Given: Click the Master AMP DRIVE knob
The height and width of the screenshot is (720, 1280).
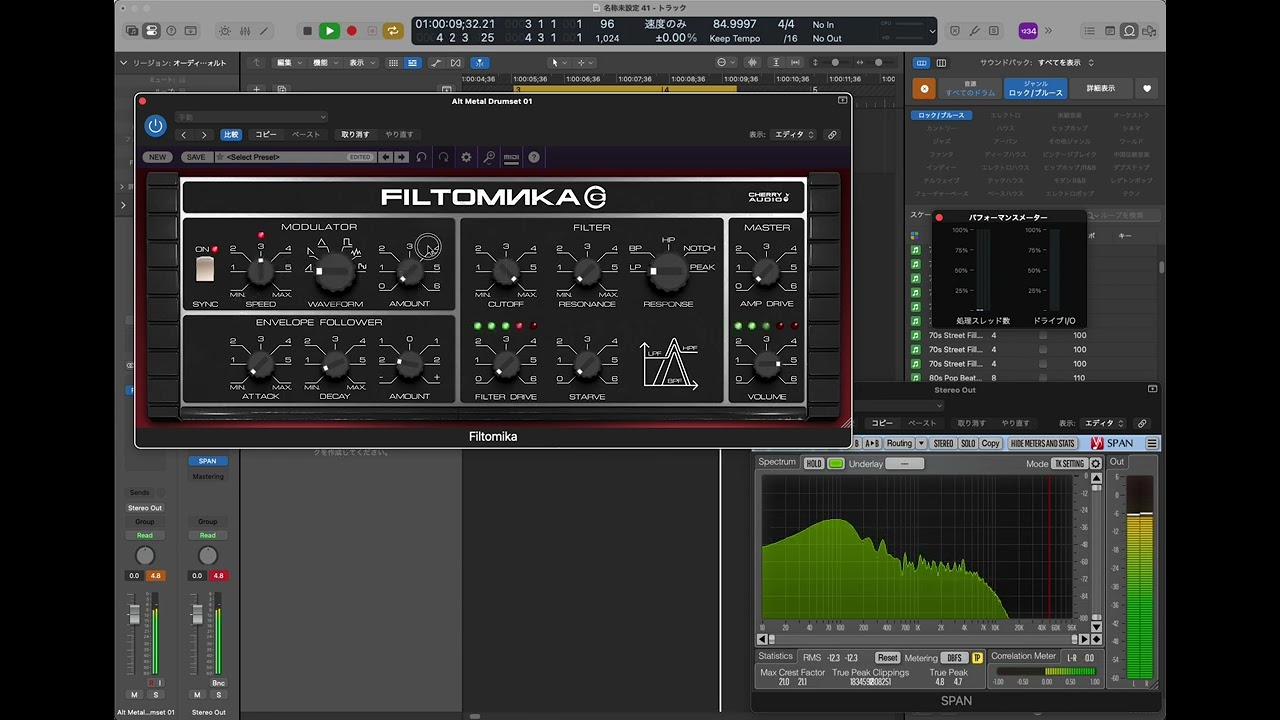Looking at the screenshot, I should pyautogui.click(x=766, y=270).
